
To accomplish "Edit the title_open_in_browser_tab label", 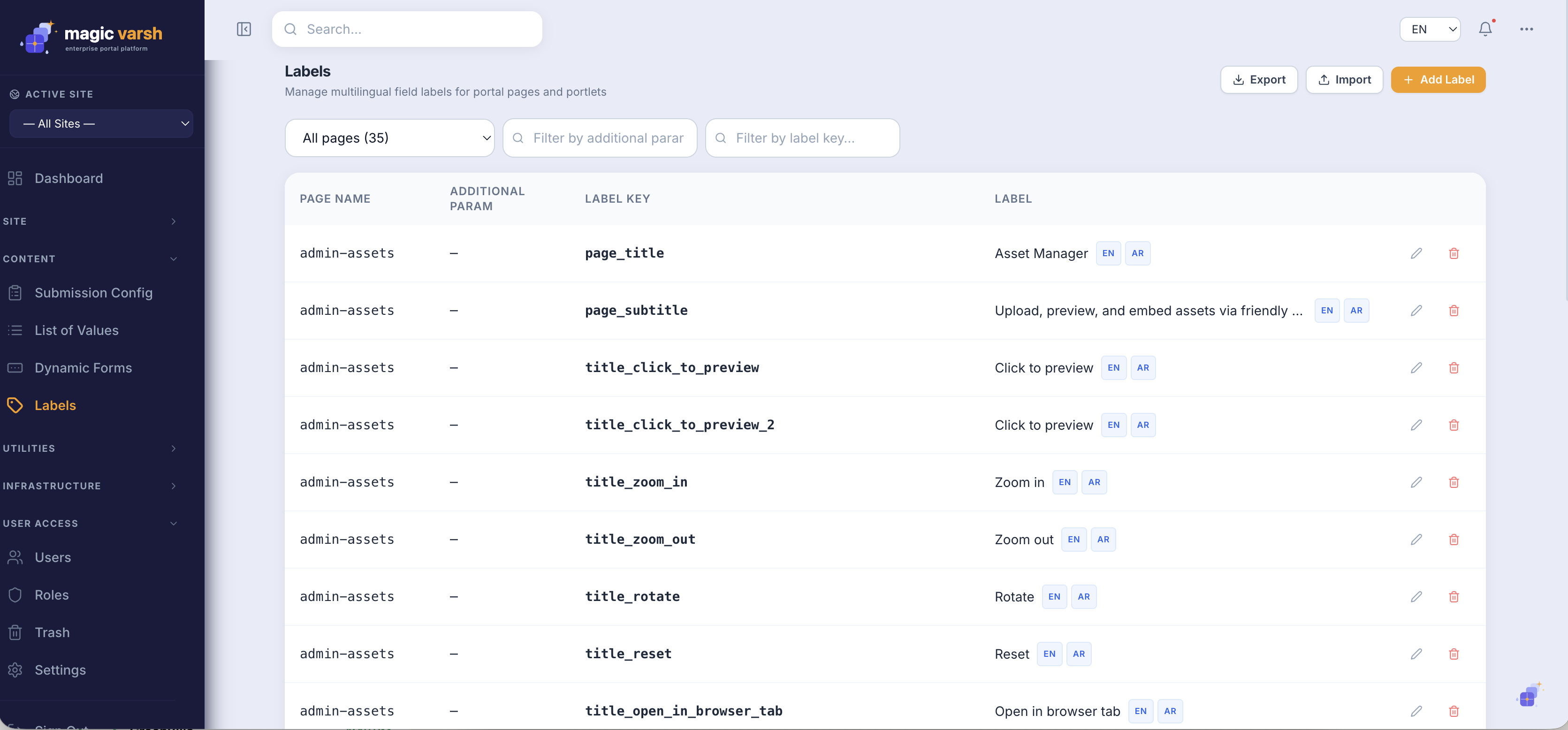I will pos(1416,711).
